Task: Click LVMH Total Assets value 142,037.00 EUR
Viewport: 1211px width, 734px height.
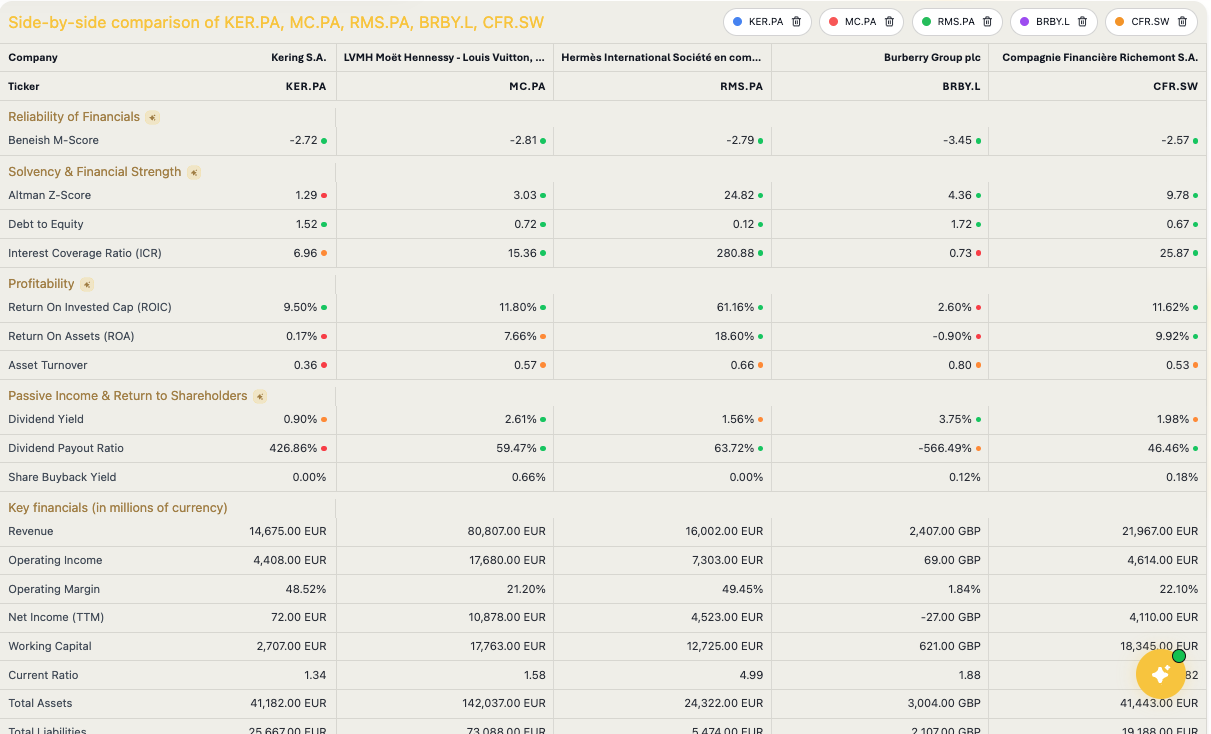Action: pyautogui.click(x=504, y=703)
